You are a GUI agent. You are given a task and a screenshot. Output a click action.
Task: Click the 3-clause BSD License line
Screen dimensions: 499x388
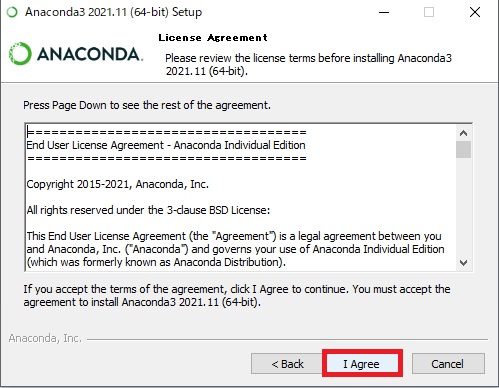click(148, 210)
